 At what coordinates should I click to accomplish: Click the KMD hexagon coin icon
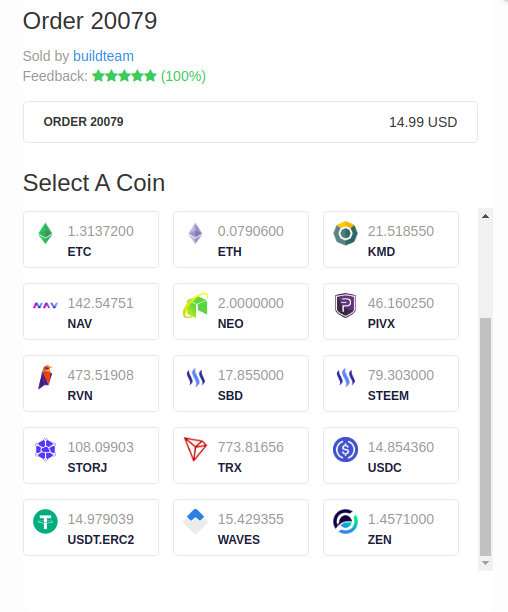pos(345,233)
